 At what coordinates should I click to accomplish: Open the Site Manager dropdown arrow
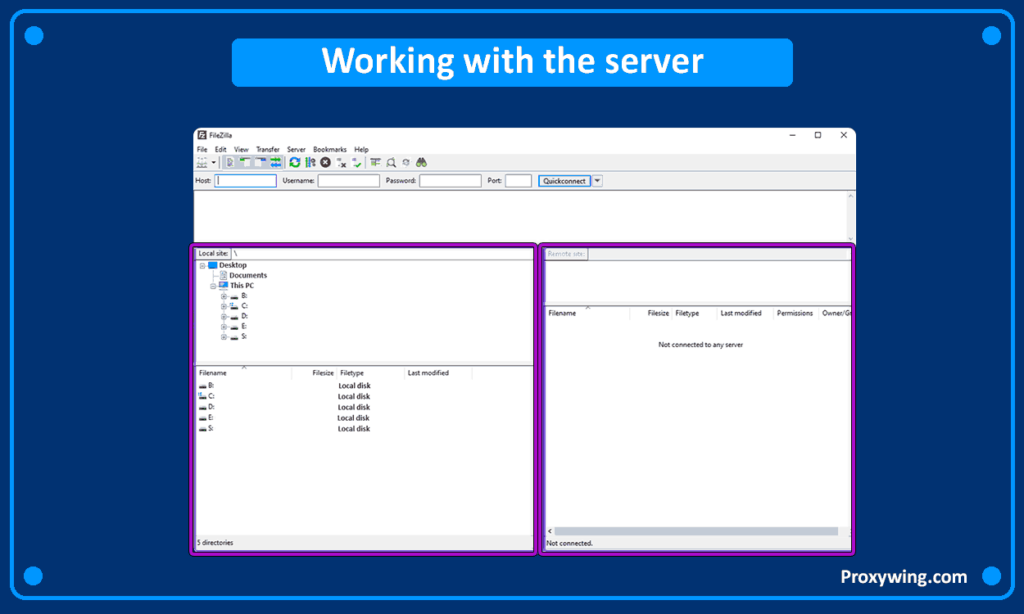[214, 163]
